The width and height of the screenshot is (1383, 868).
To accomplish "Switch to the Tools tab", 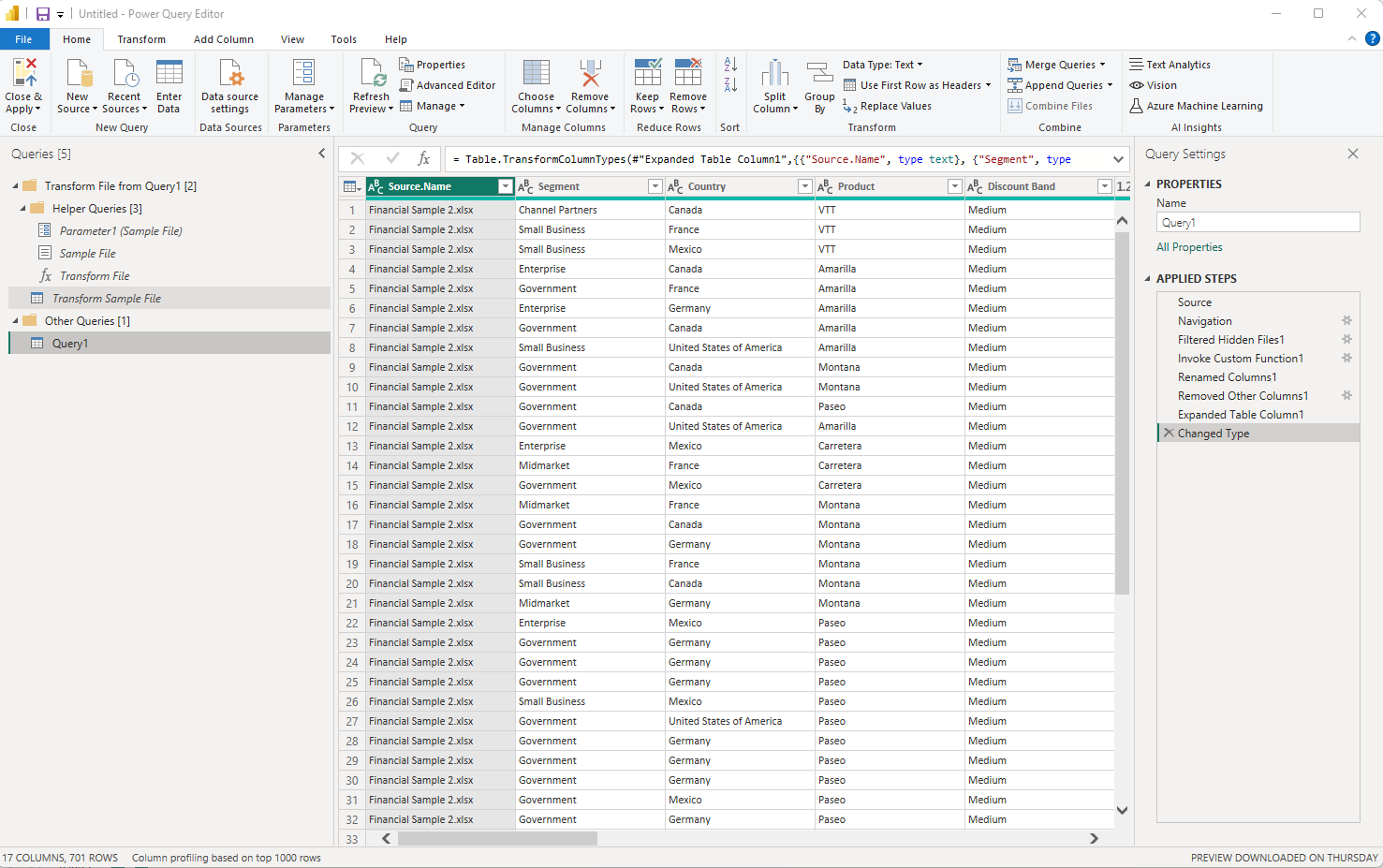I will (x=344, y=39).
